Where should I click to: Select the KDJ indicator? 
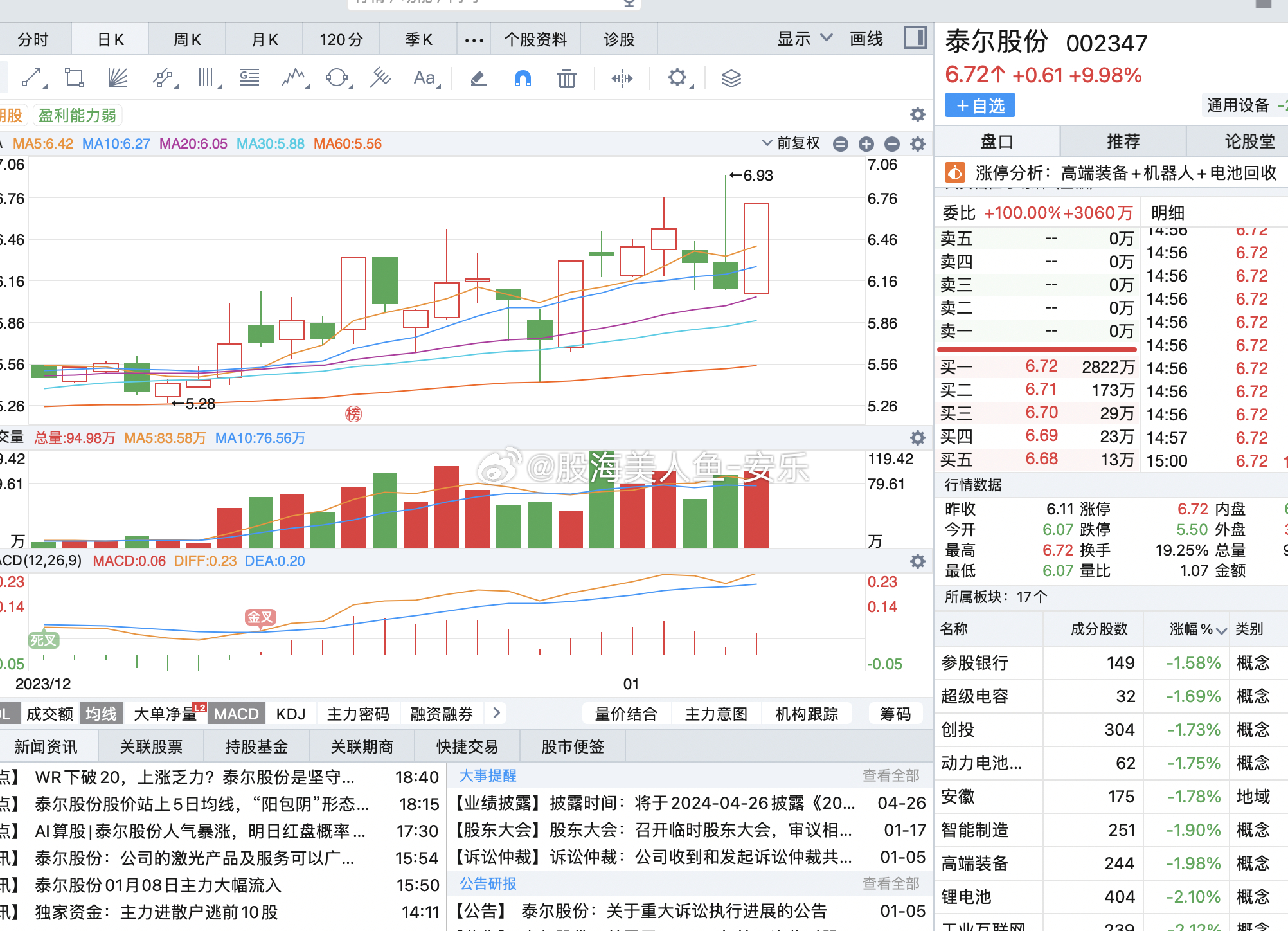click(x=291, y=714)
